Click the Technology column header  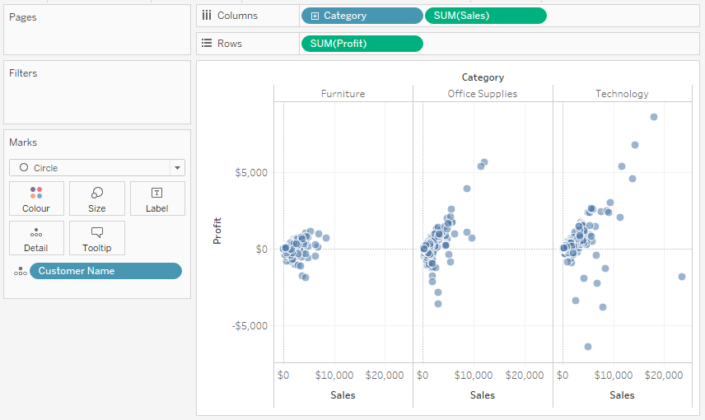point(622,94)
